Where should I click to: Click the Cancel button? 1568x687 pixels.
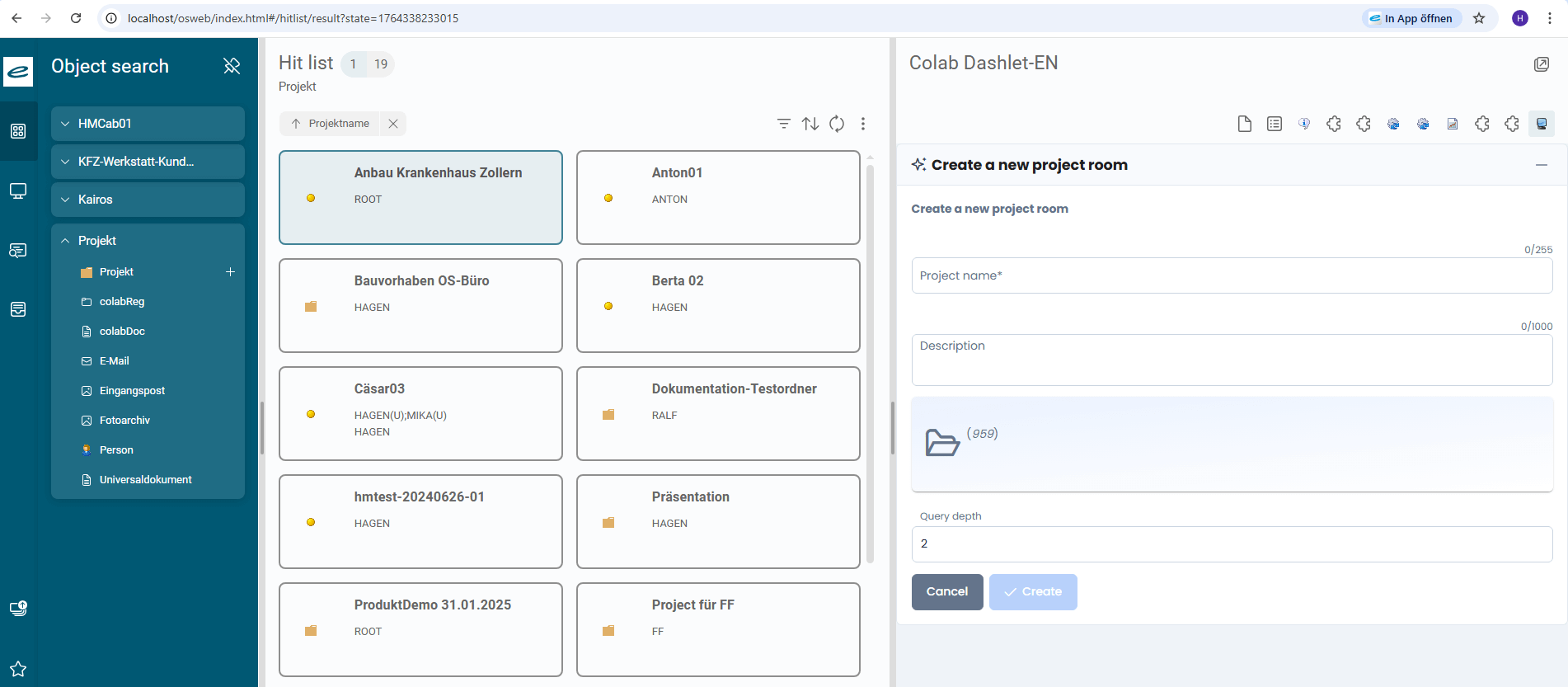(x=947, y=592)
